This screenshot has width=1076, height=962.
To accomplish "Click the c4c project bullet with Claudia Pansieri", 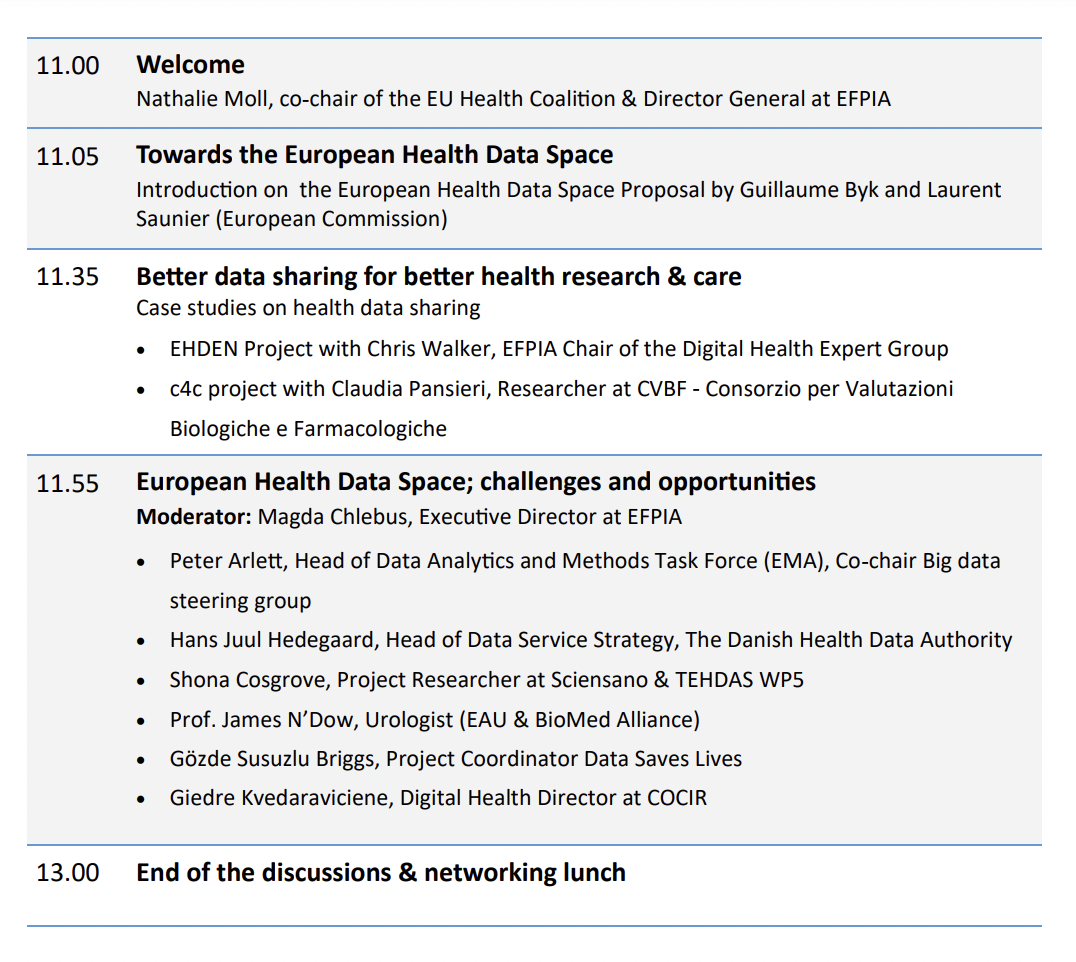I will [x=560, y=389].
